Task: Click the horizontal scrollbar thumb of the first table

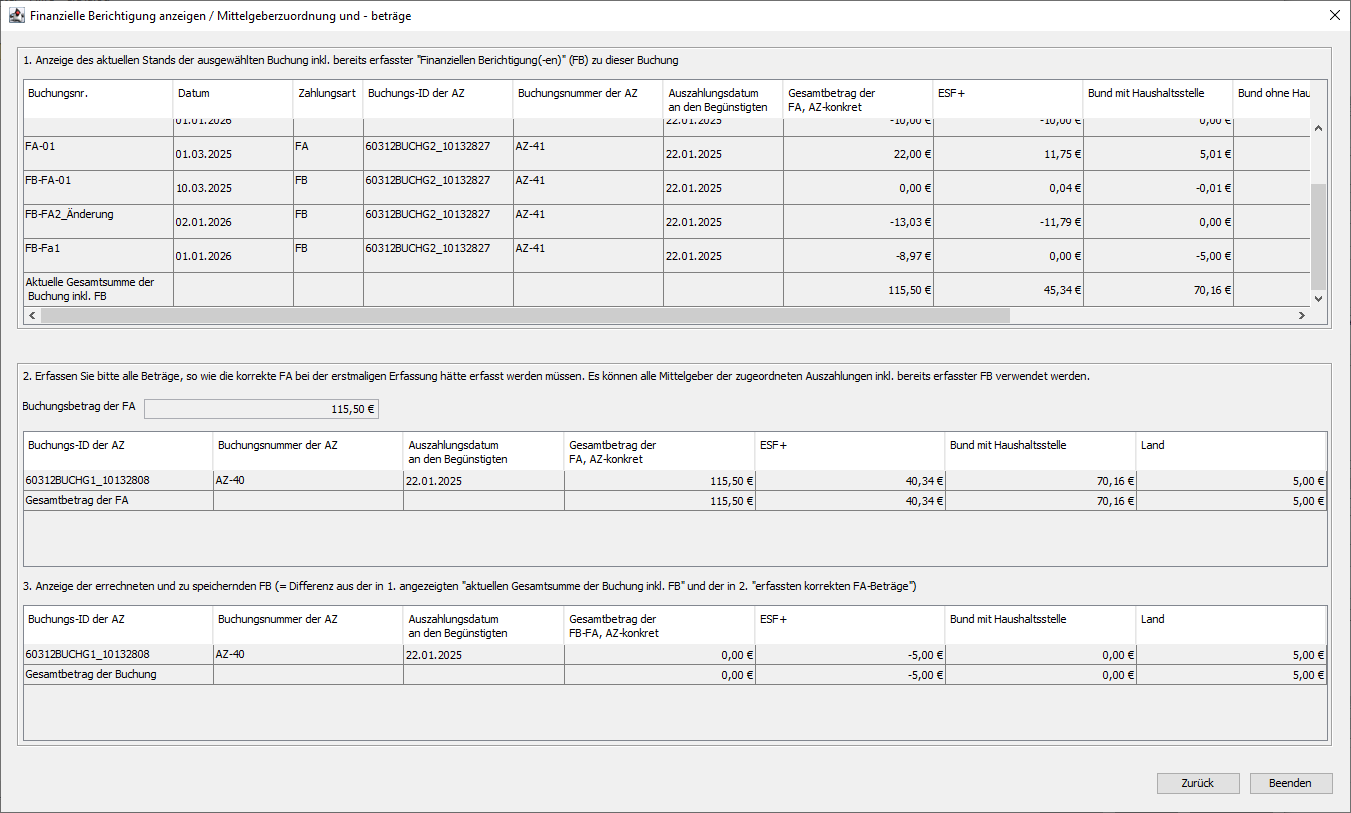Action: click(x=525, y=315)
